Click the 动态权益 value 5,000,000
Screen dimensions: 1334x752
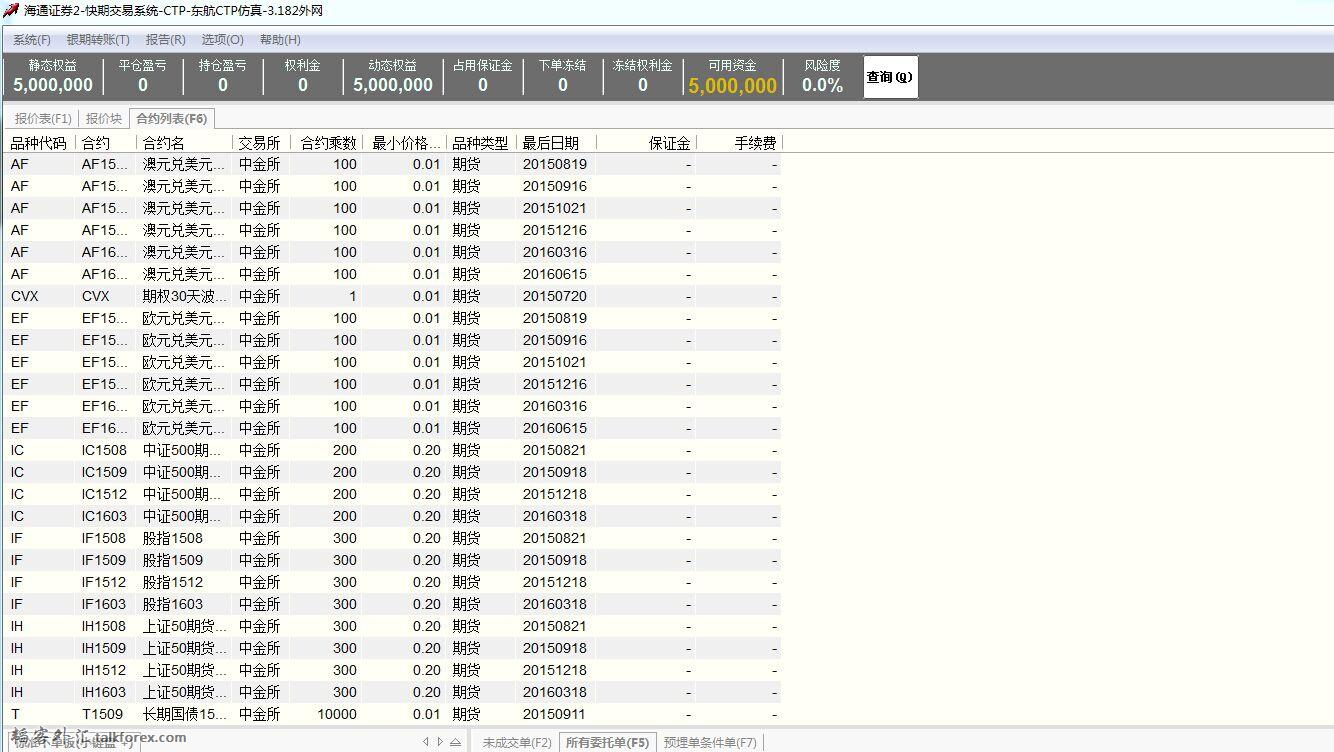[393, 86]
